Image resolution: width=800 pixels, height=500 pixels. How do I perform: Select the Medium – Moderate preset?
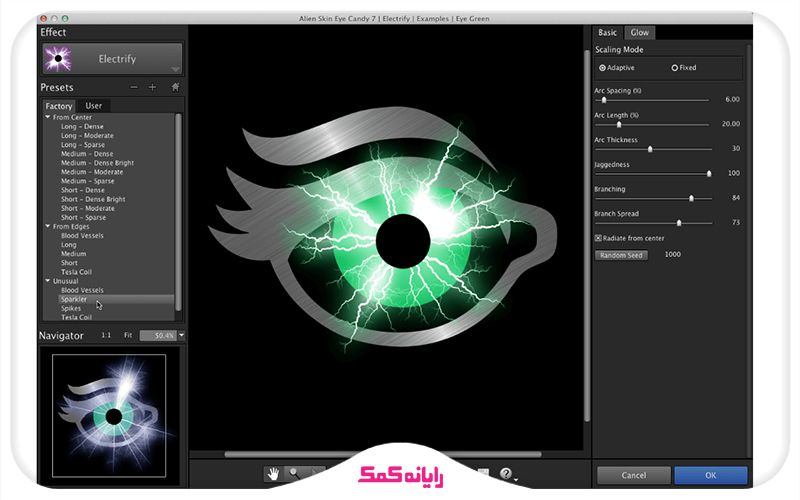coord(92,172)
